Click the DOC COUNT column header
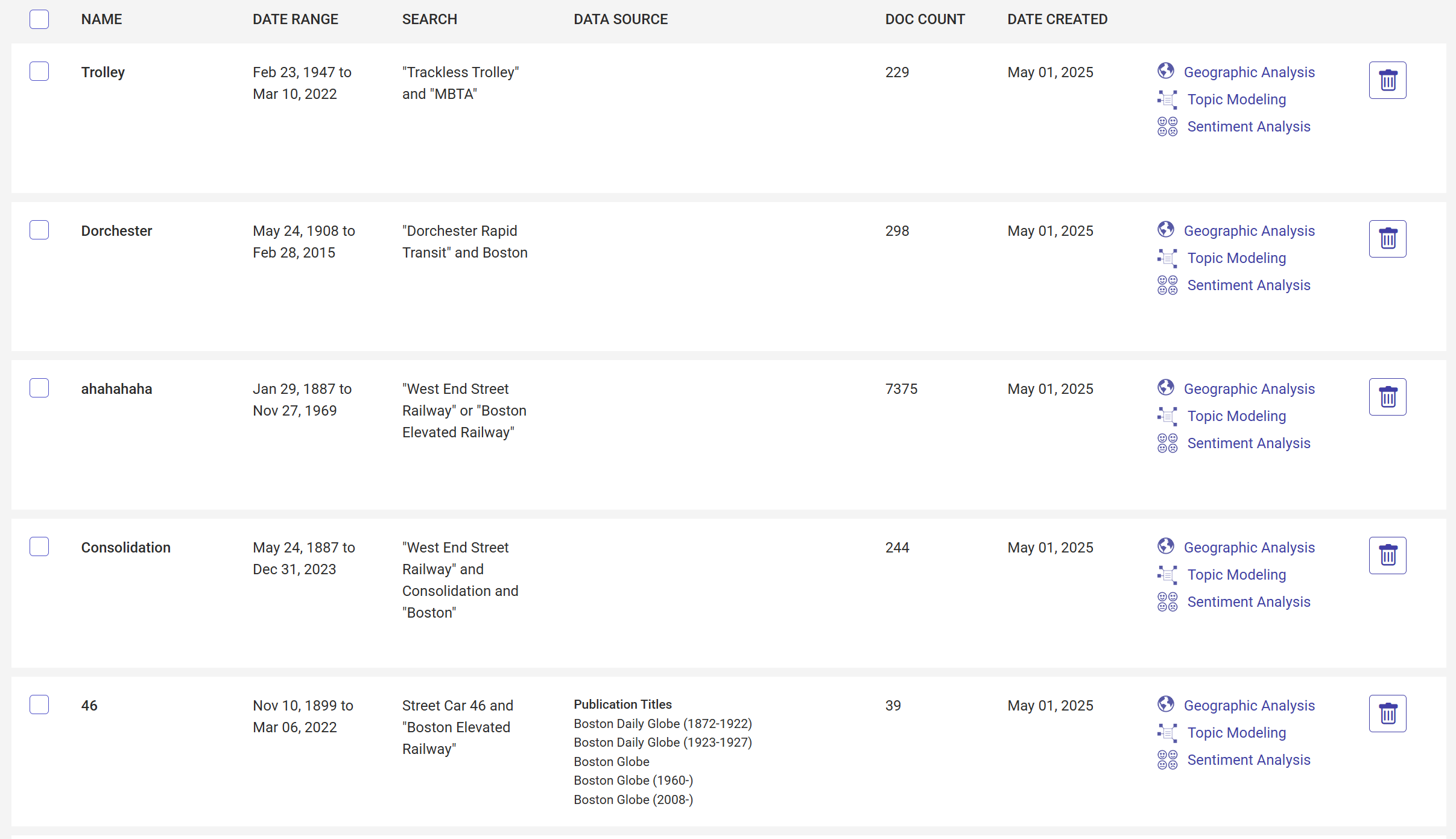1456x839 pixels. click(925, 19)
